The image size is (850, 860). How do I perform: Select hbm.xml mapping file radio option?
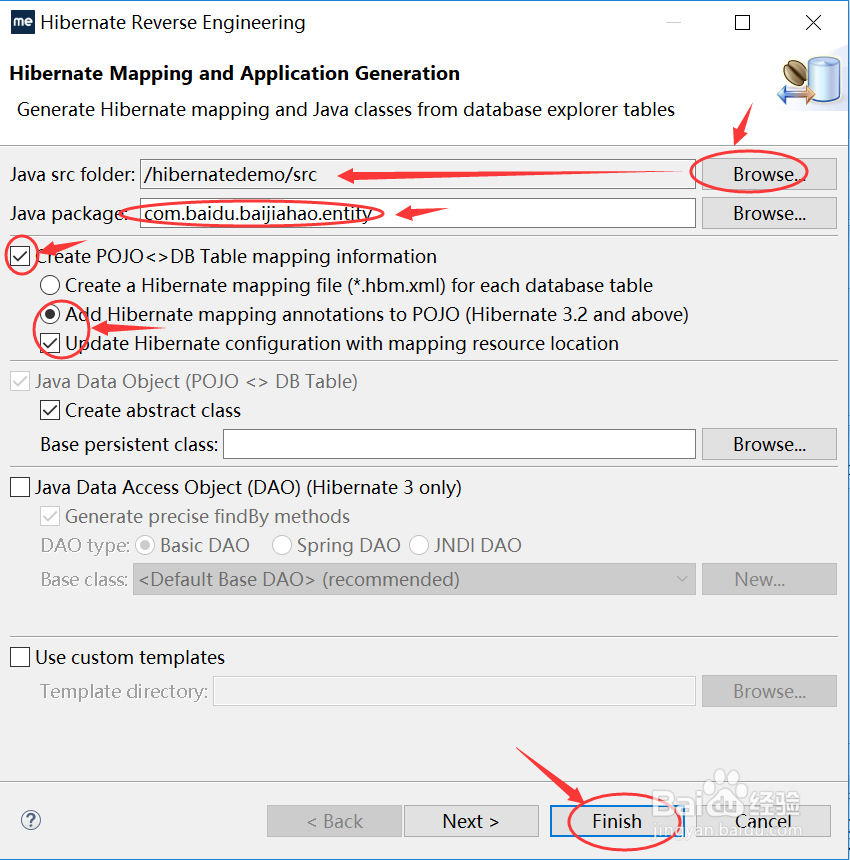(50, 285)
